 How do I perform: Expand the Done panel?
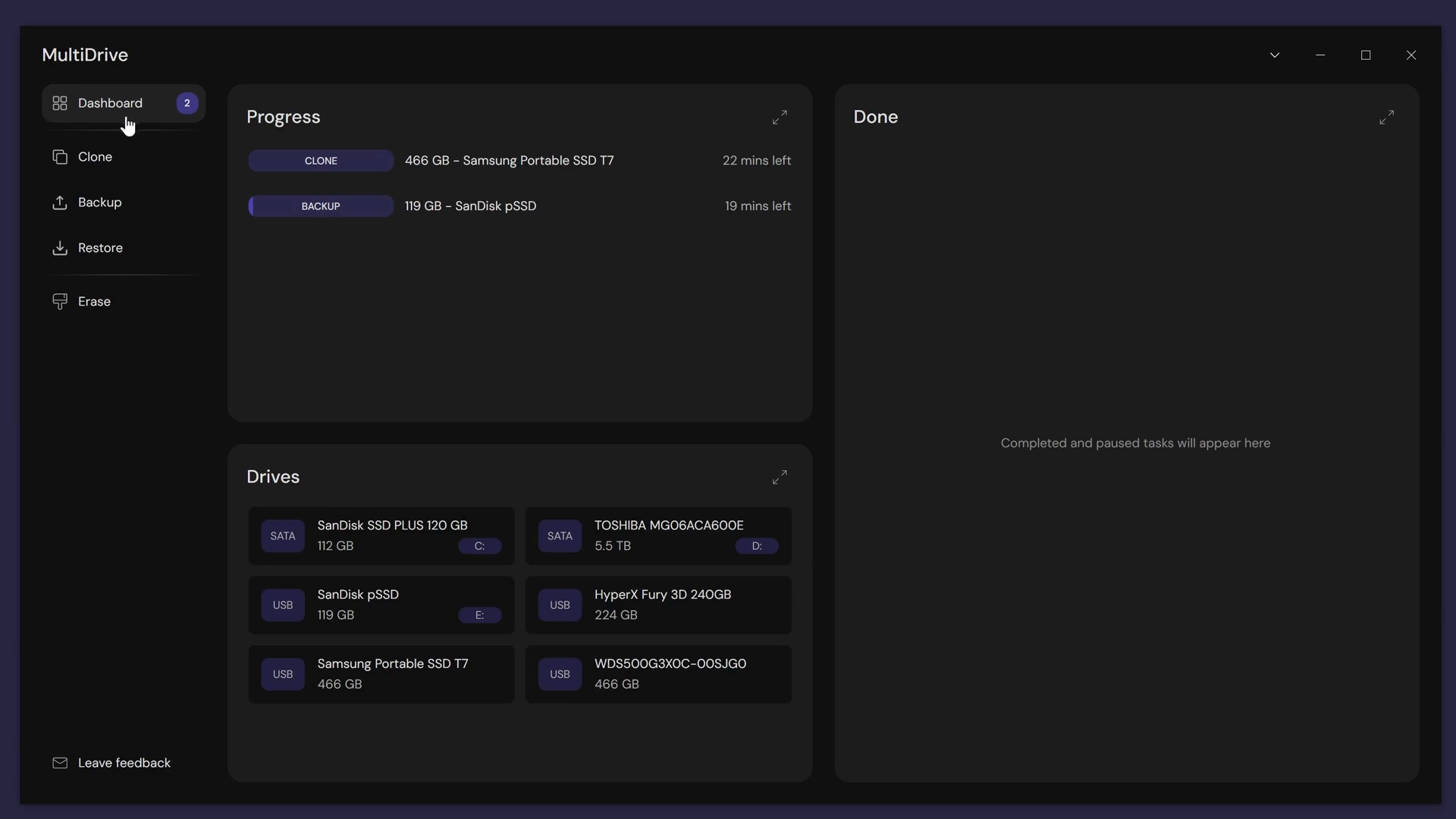coord(1386,118)
